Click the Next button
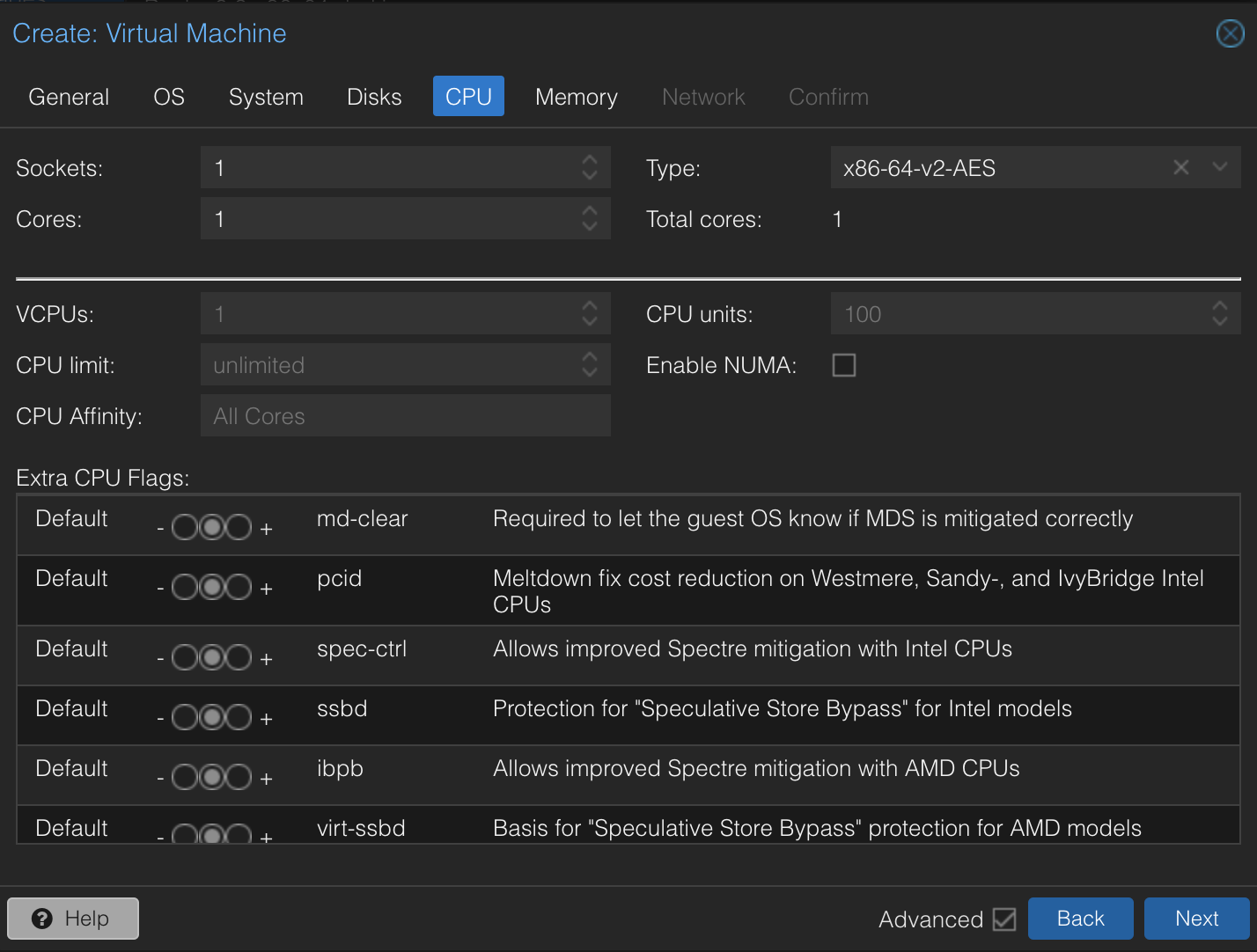The height and width of the screenshot is (952, 1257). pyautogui.click(x=1196, y=918)
